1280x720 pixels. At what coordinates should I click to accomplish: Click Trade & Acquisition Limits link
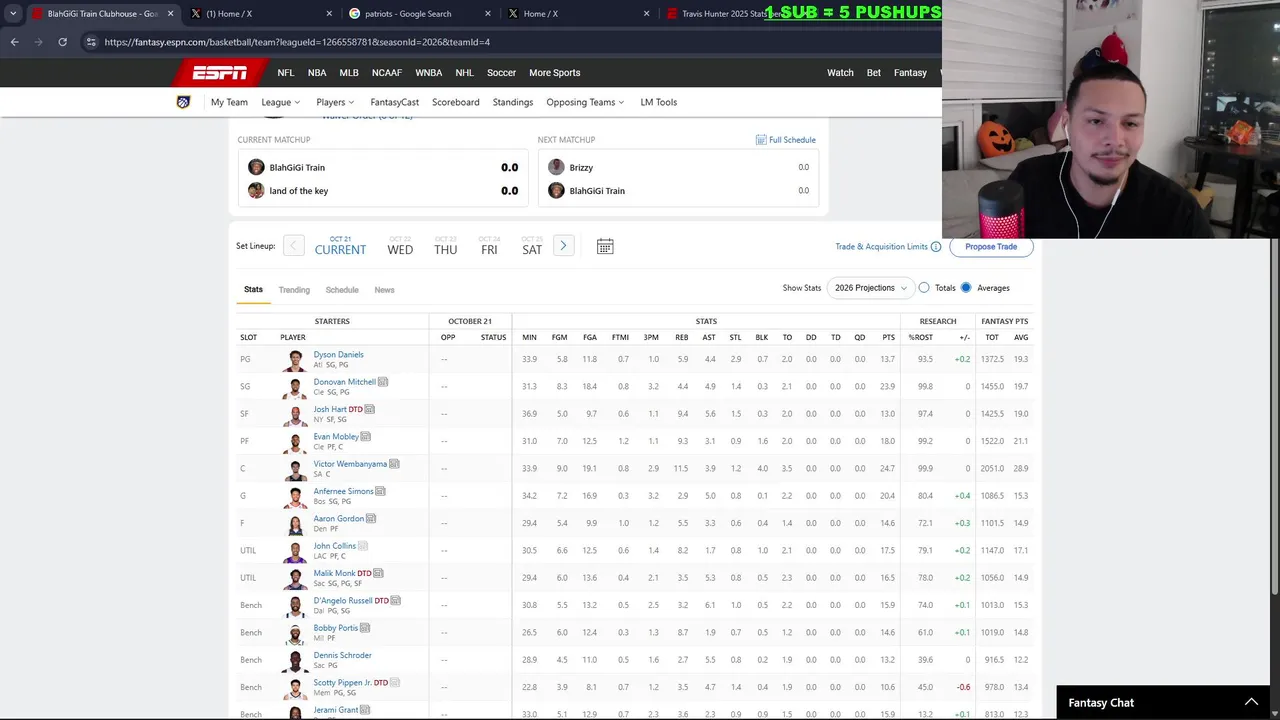pyautogui.click(x=882, y=247)
